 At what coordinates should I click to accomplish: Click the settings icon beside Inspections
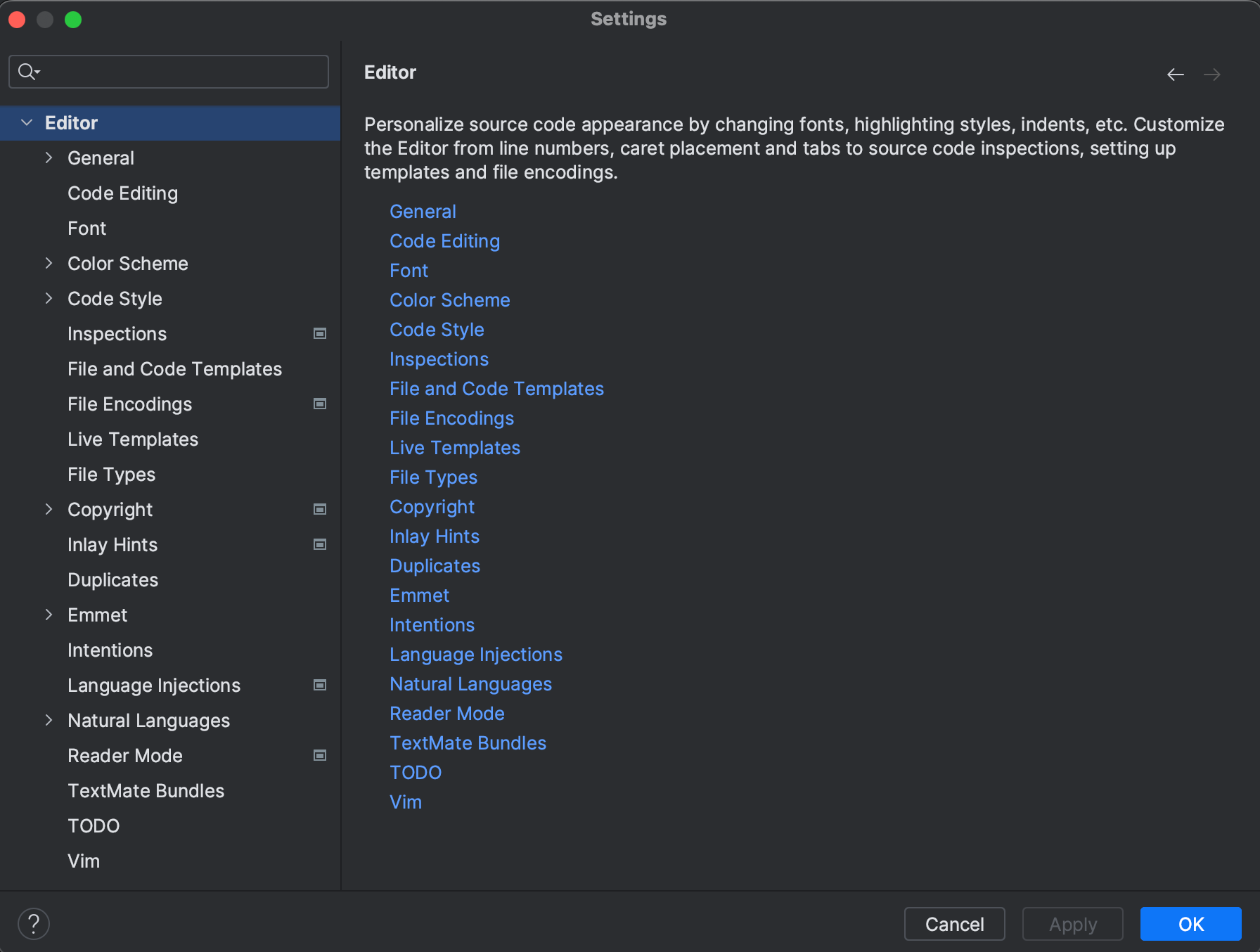point(320,333)
